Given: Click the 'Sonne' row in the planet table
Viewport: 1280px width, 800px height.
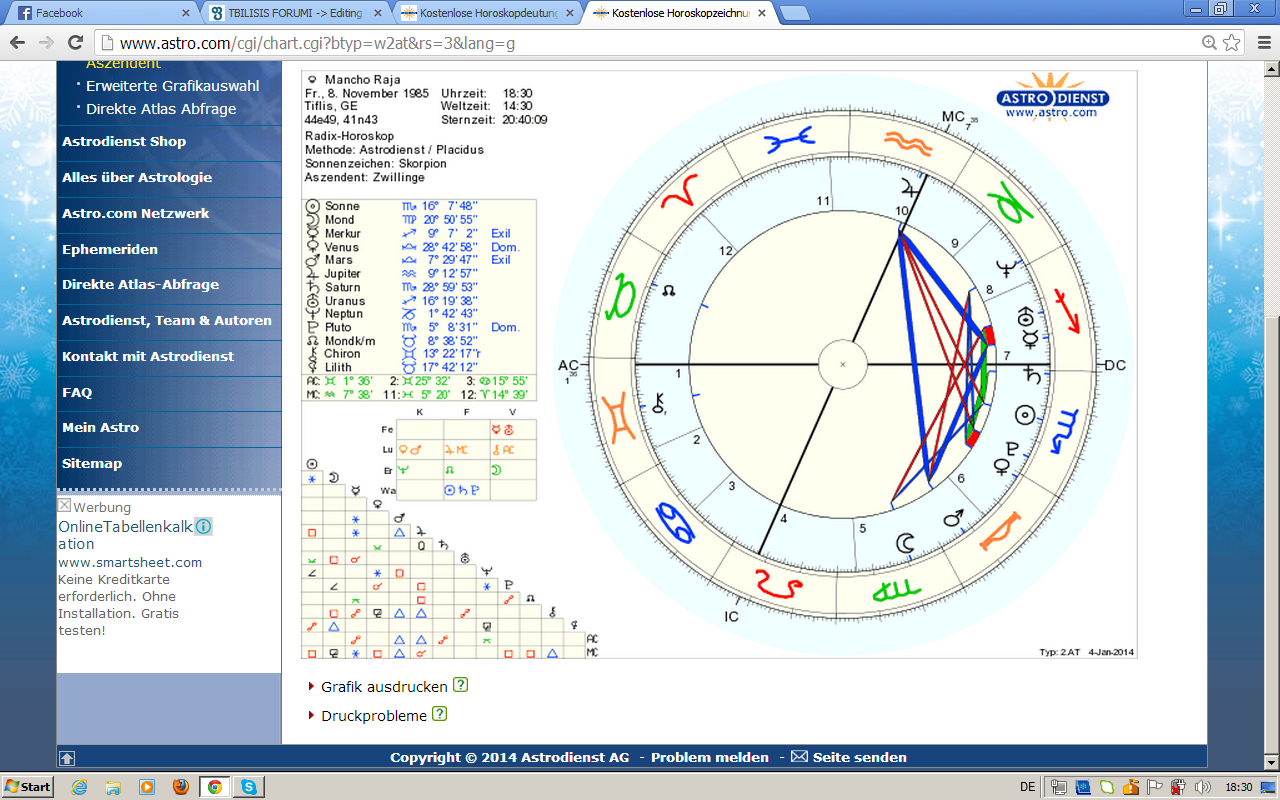Looking at the screenshot, I should pos(420,206).
